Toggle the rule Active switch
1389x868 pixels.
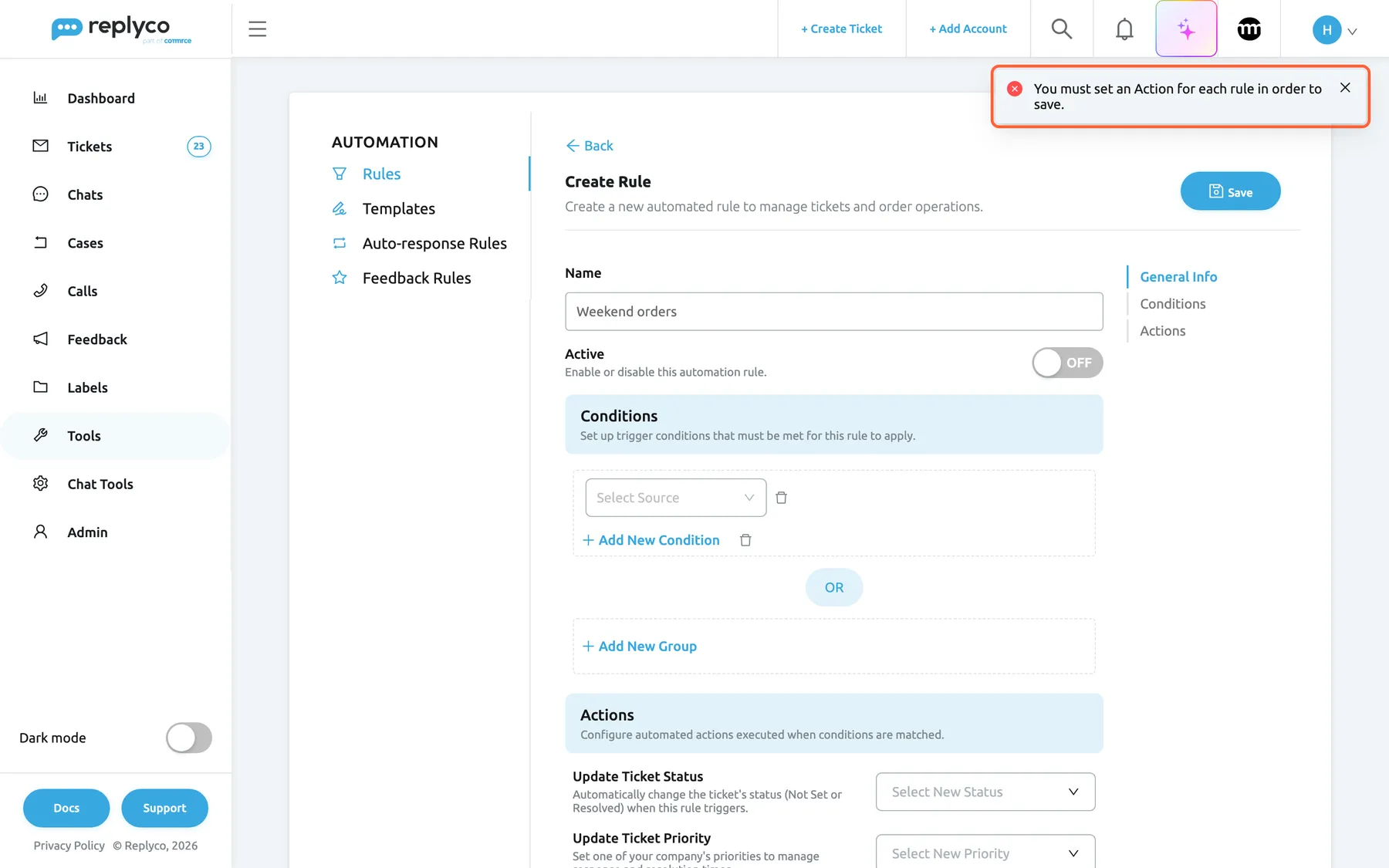pos(1067,363)
